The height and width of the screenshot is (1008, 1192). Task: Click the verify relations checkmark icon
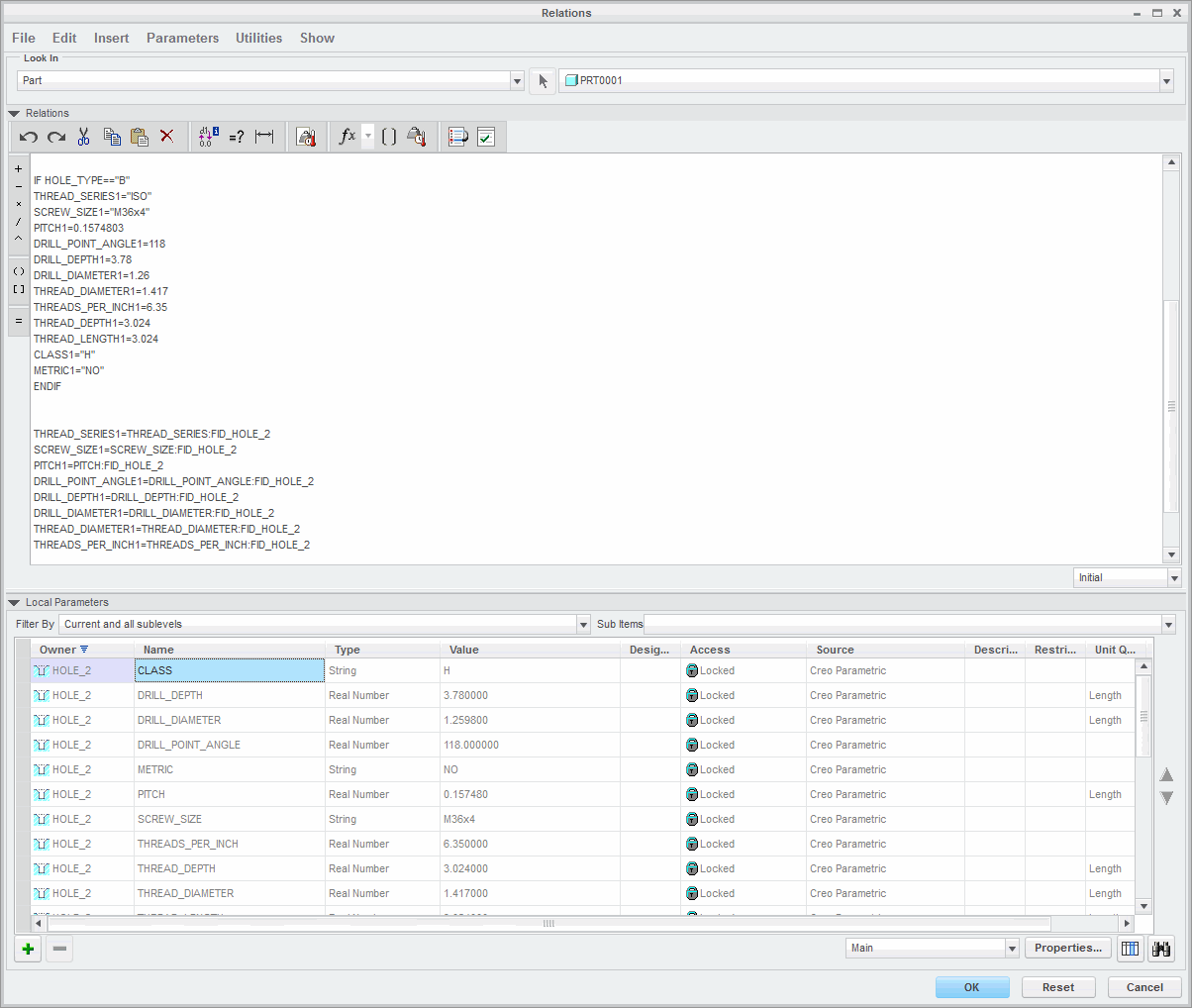click(x=486, y=137)
